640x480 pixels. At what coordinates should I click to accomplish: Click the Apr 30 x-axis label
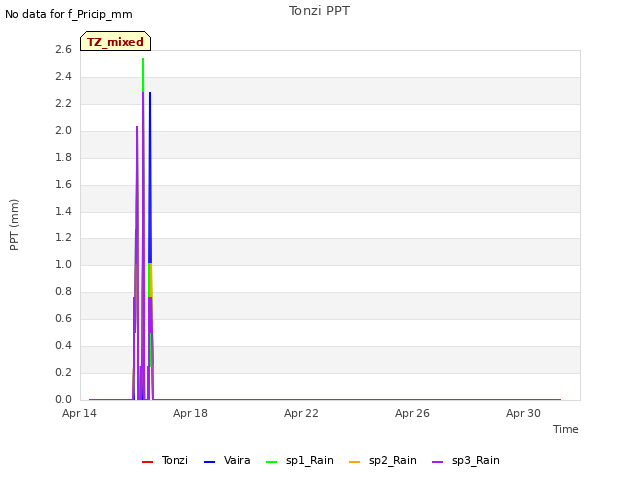point(523,413)
